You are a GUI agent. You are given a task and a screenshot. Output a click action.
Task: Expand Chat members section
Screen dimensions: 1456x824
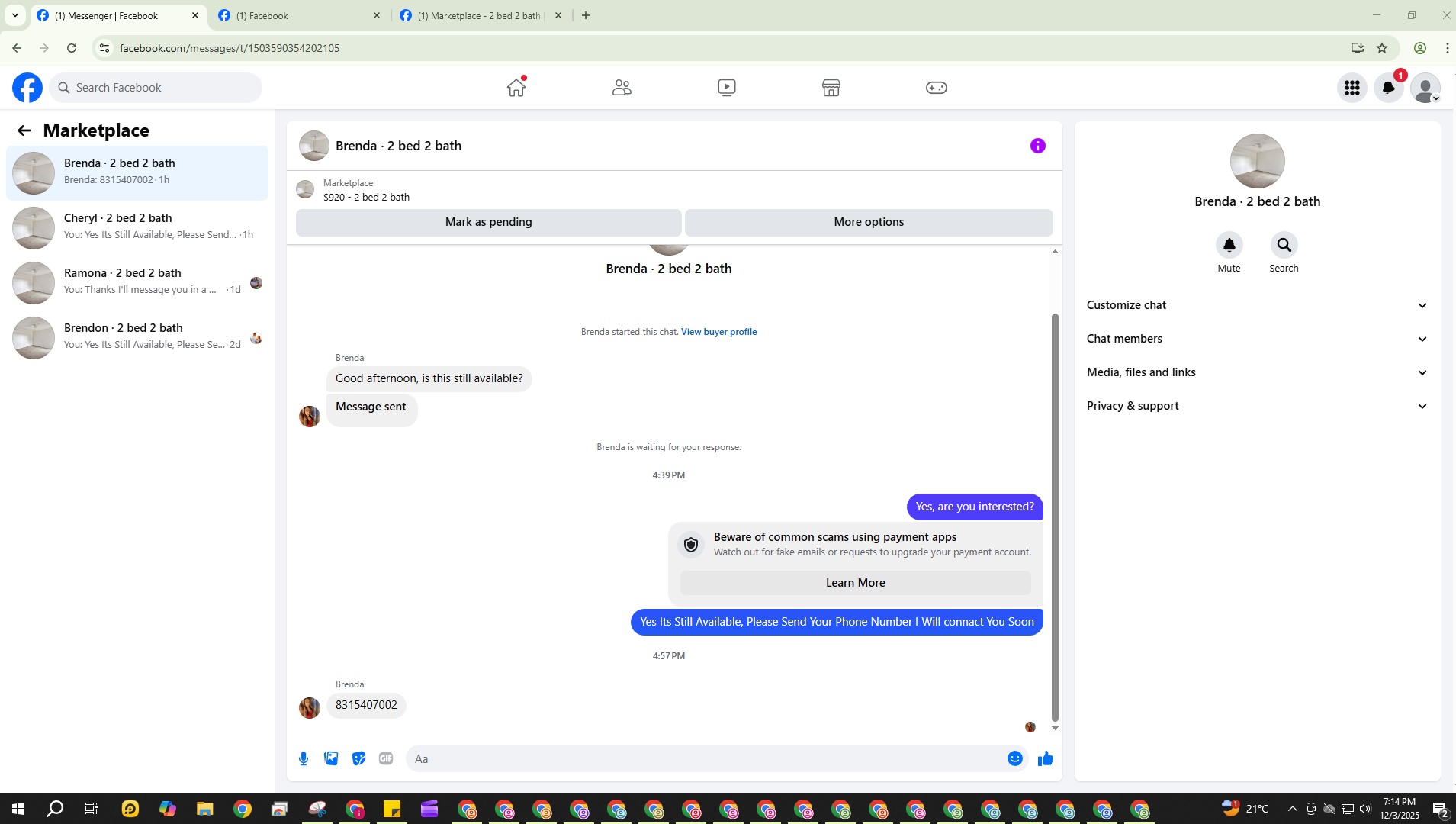(1257, 339)
